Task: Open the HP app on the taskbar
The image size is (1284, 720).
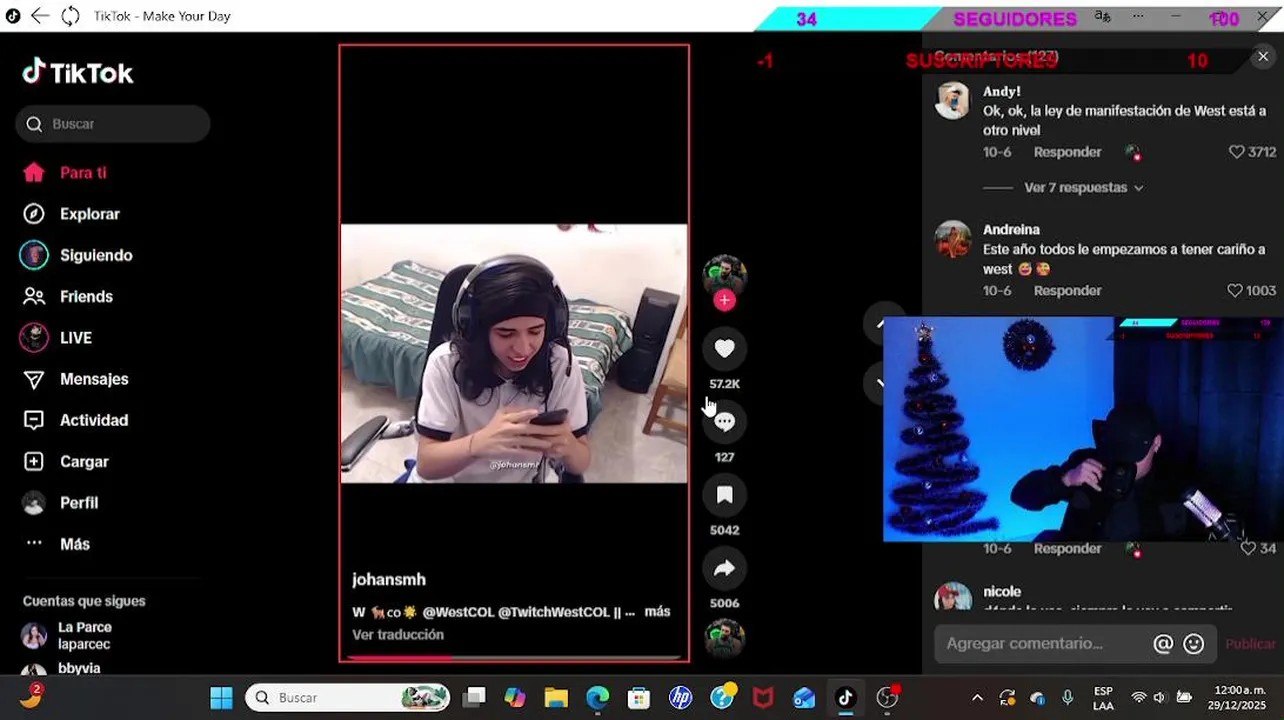Action: pyautogui.click(x=681, y=698)
